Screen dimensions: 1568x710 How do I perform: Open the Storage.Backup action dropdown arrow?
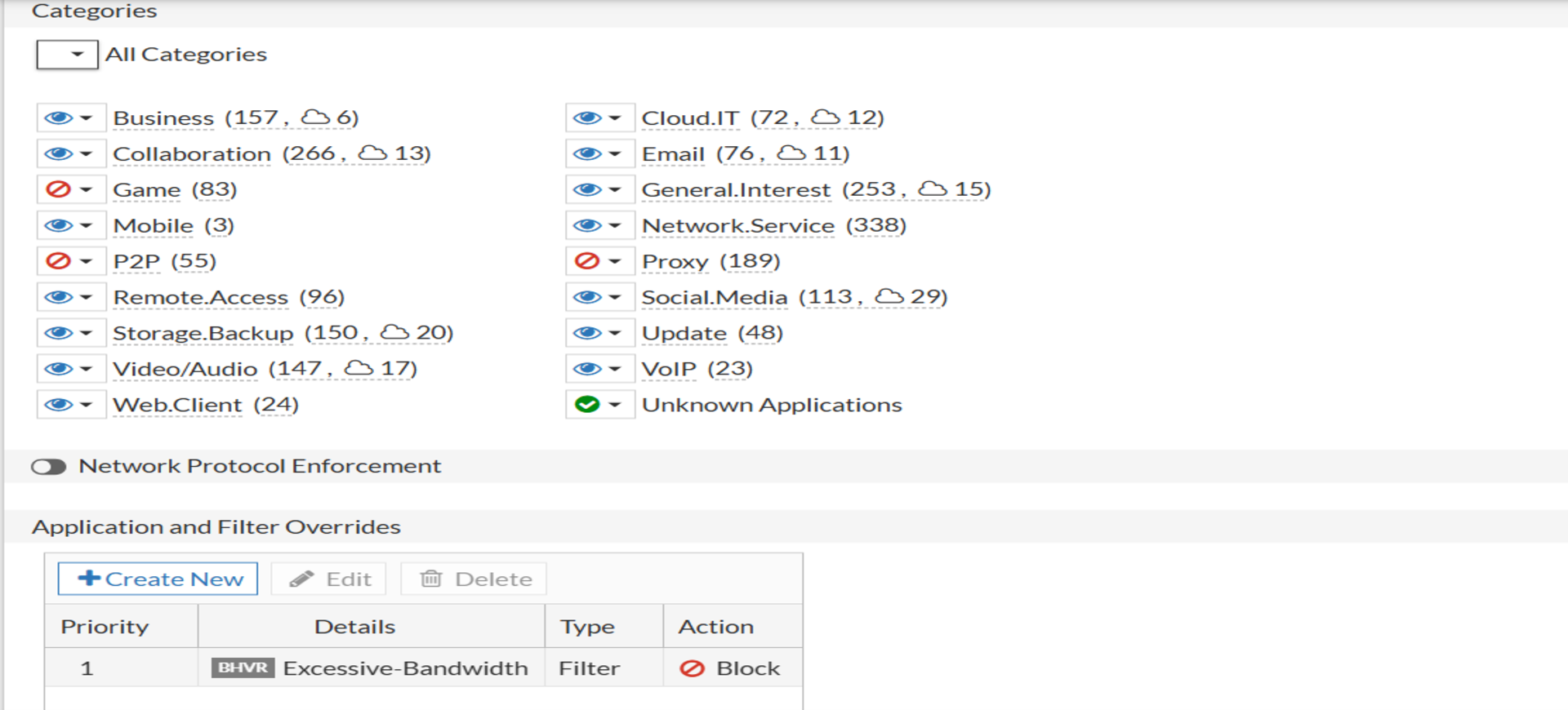click(86, 333)
